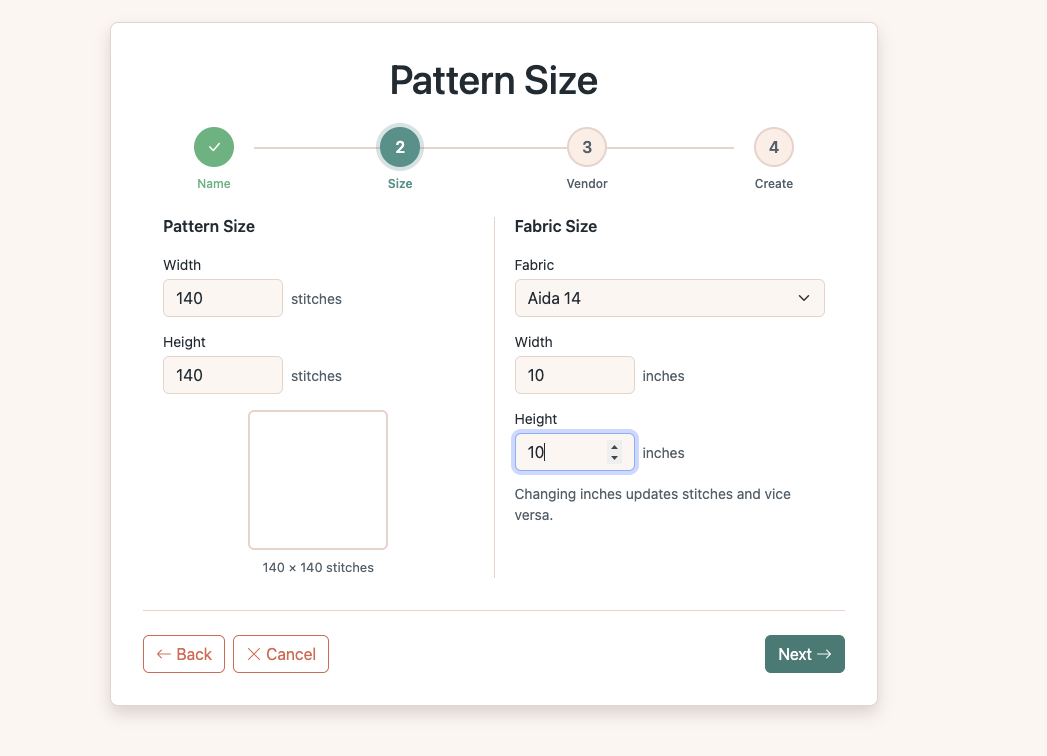The image size is (1047, 756).
Task: Click the Name step label
Action: (214, 184)
